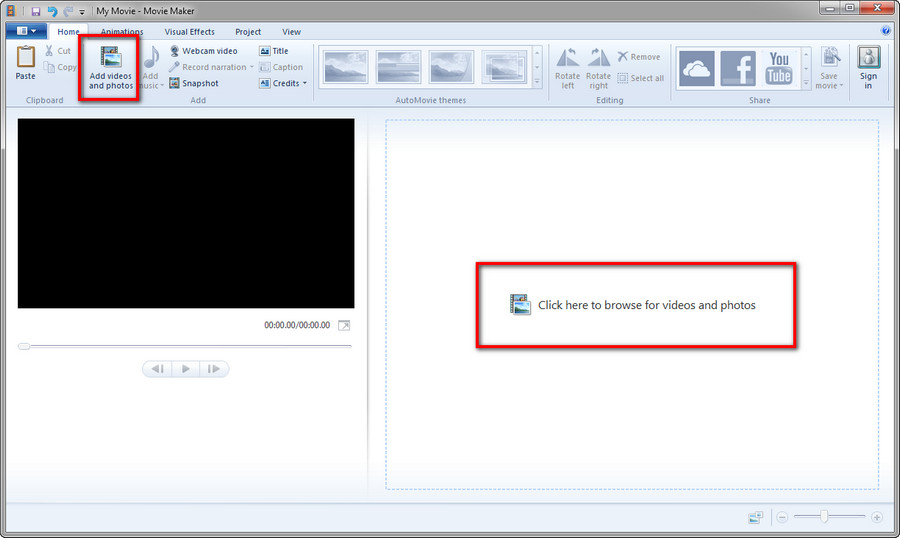The image size is (900, 538).
Task: Click Select all in Editing group
Action: tap(641, 78)
